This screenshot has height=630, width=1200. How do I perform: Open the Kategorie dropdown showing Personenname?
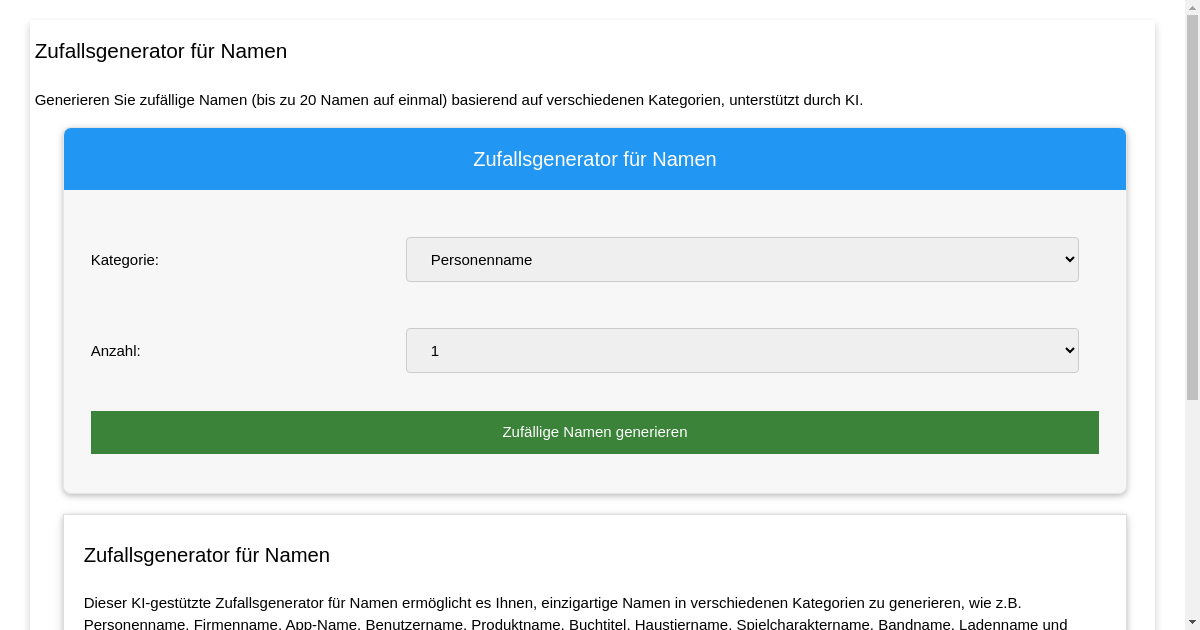pos(742,259)
